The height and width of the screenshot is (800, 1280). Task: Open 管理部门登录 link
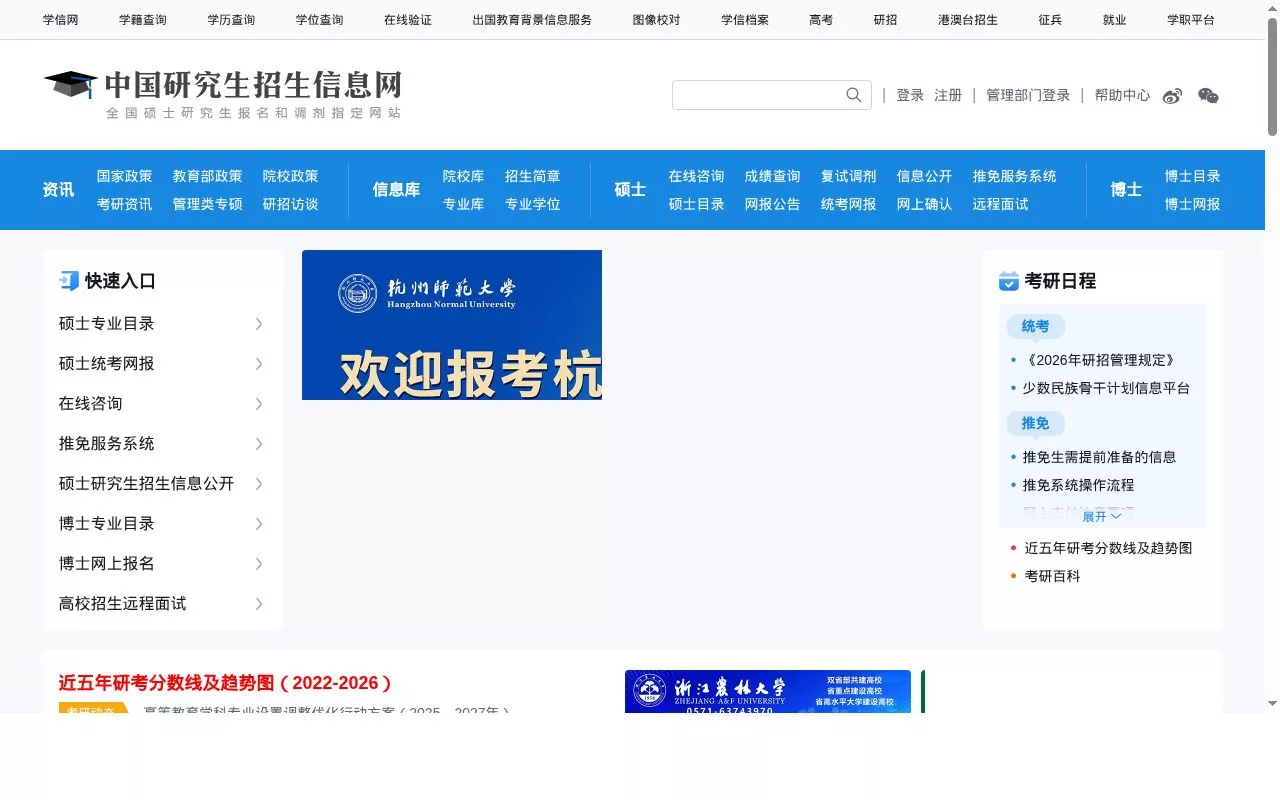(x=1028, y=95)
